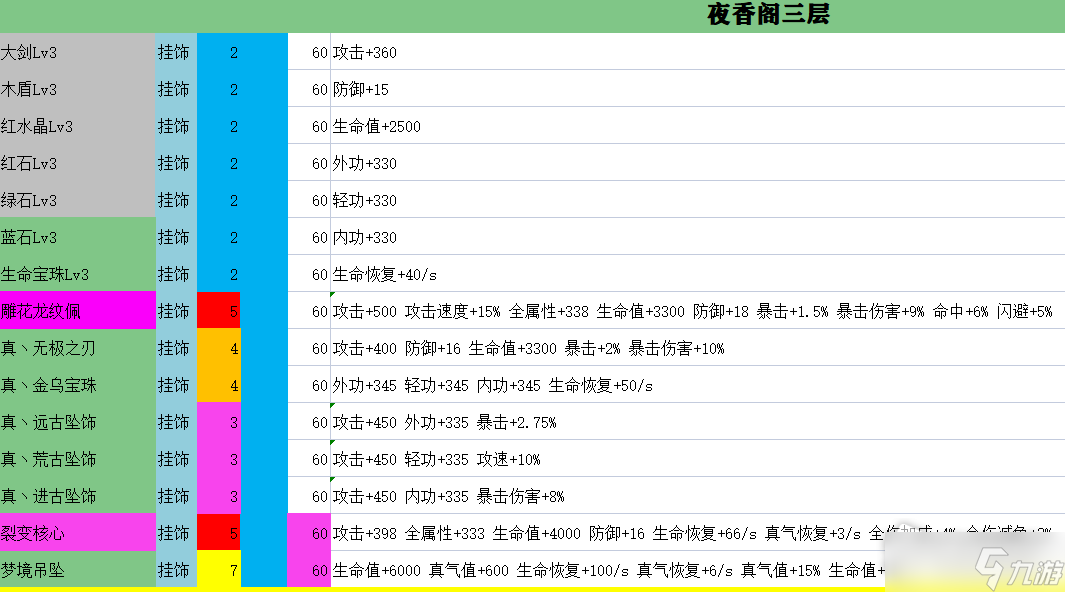Click the 大剑Lv3 name cell

coord(77,52)
